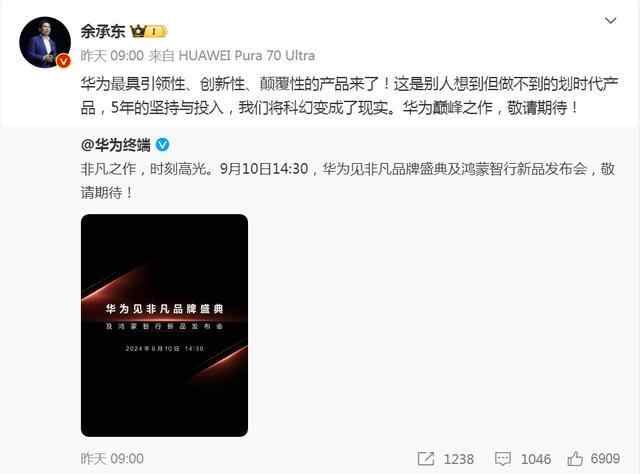Open the Huawei event poster image
Image resolution: width=640 pixels, height=474 pixels.
coord(164,325)
